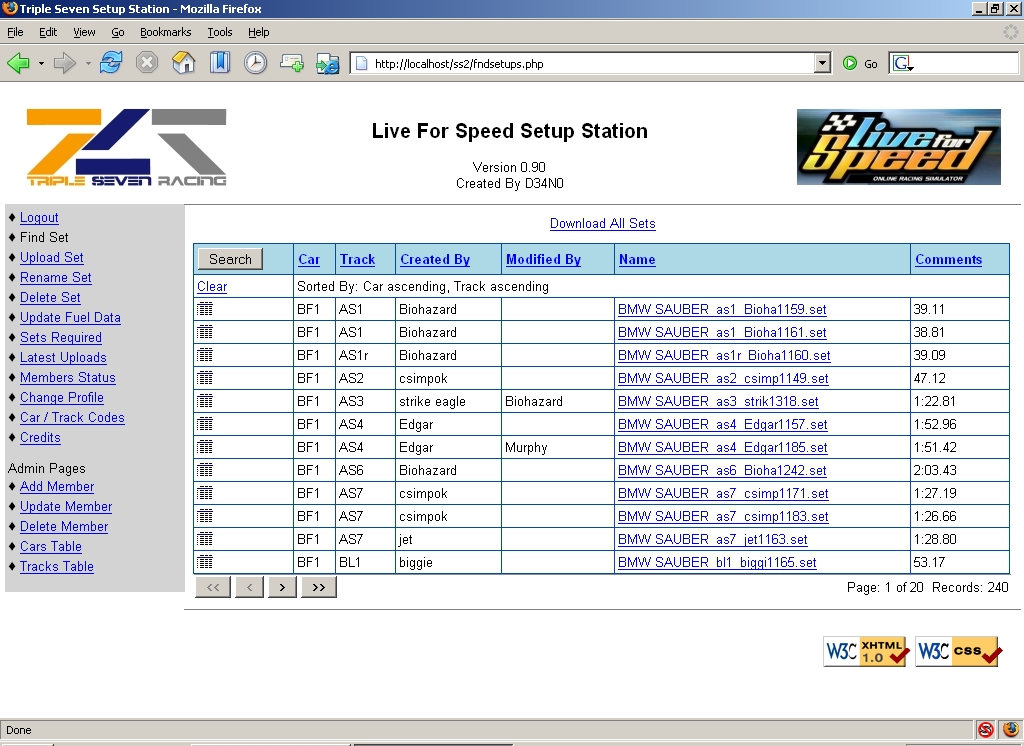Reload the page with the Reload icon
Screen dimensions: 1024x746
110,63
